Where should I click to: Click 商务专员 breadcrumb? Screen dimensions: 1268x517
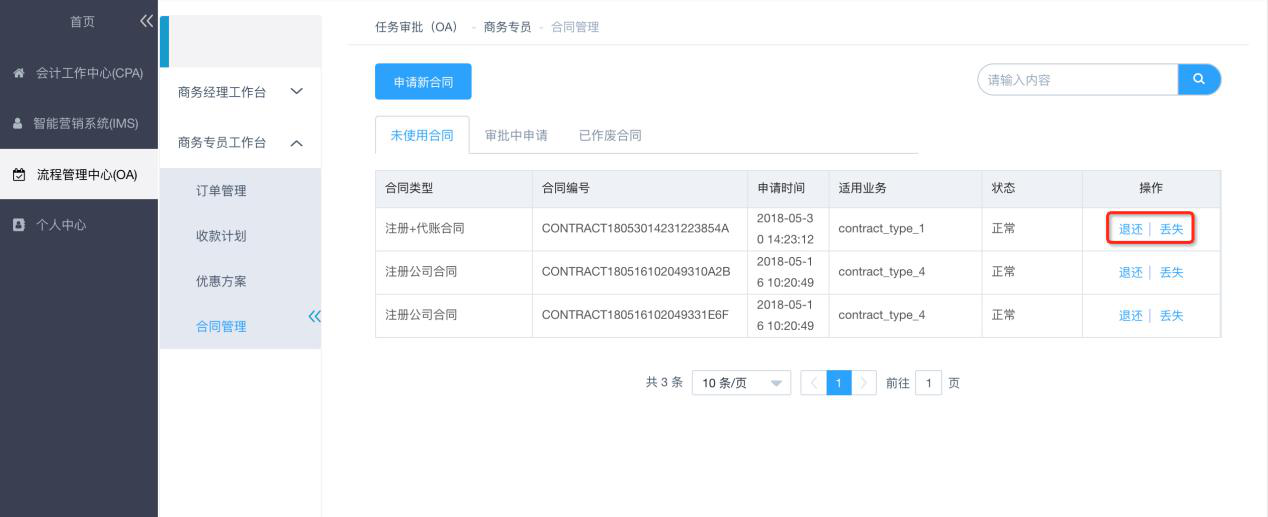(x=507, y=27)
